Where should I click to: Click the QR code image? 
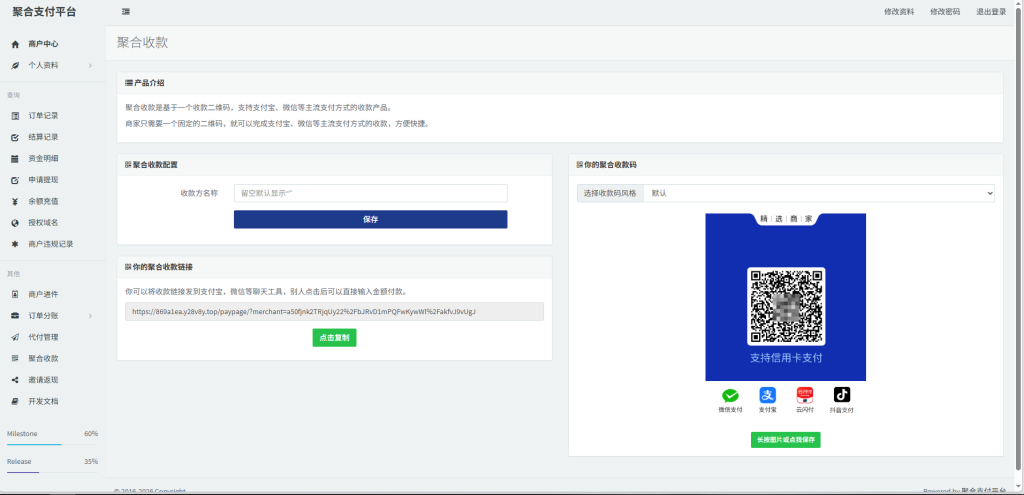(x=786, y=306)
